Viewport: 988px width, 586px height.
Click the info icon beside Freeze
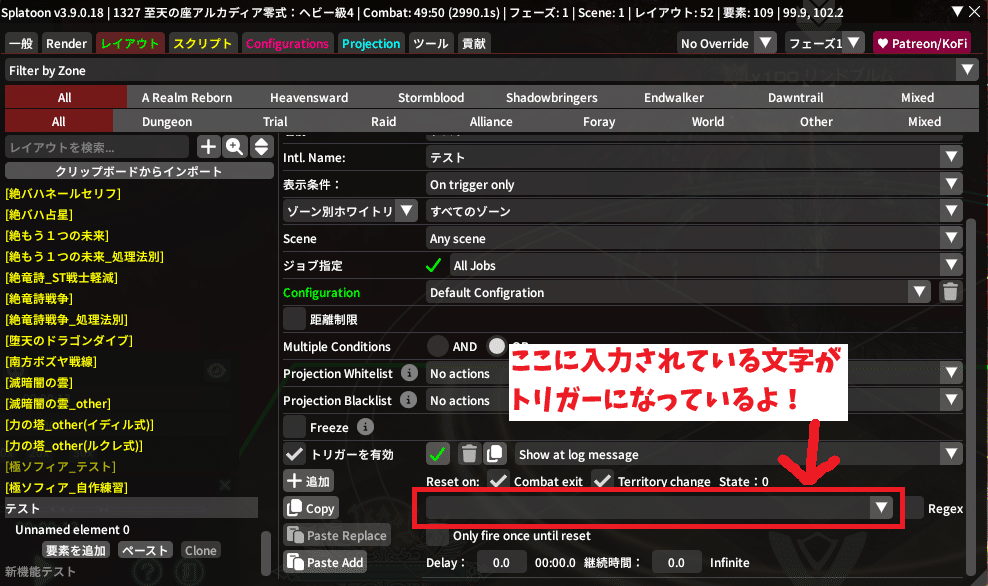tap(365, 427)
